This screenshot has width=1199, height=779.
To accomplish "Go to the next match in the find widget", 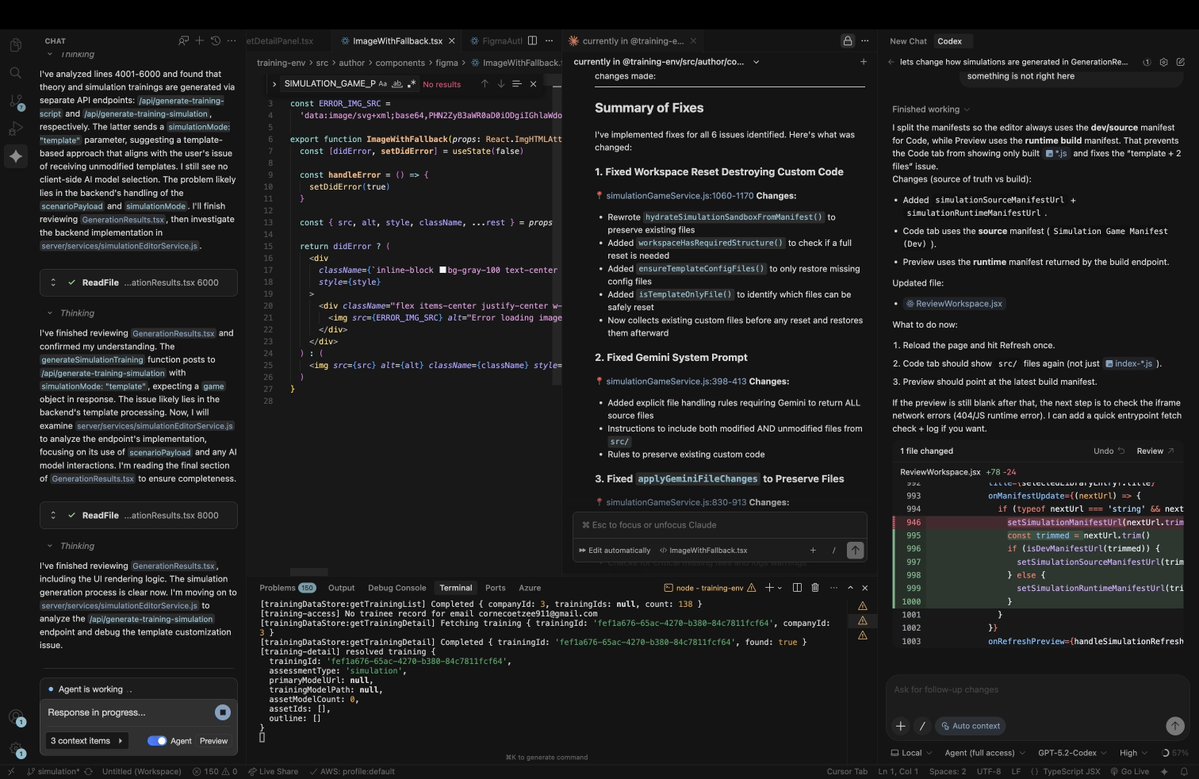I will [x=501, y=83].
